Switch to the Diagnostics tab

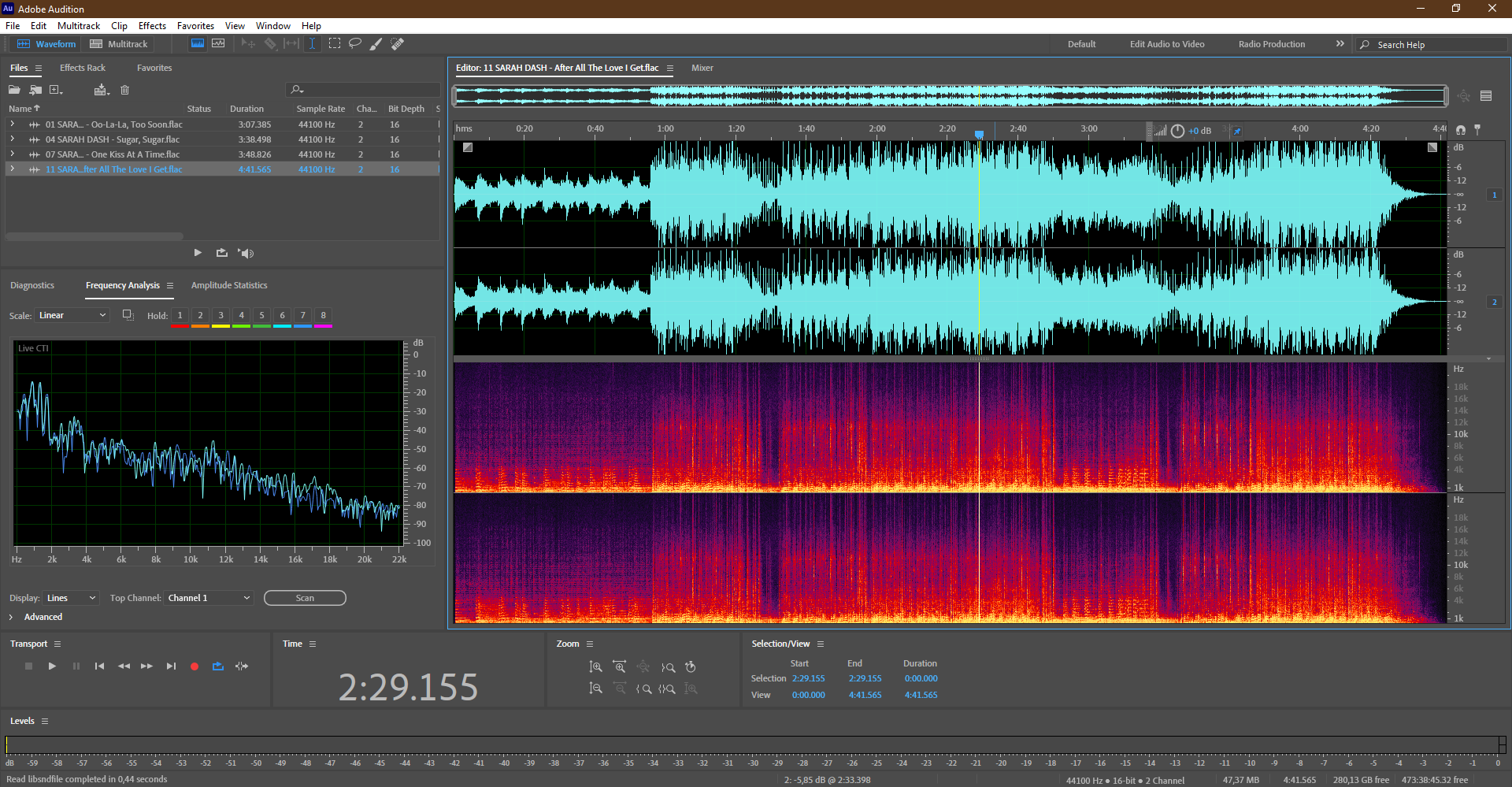click(32, 285)
